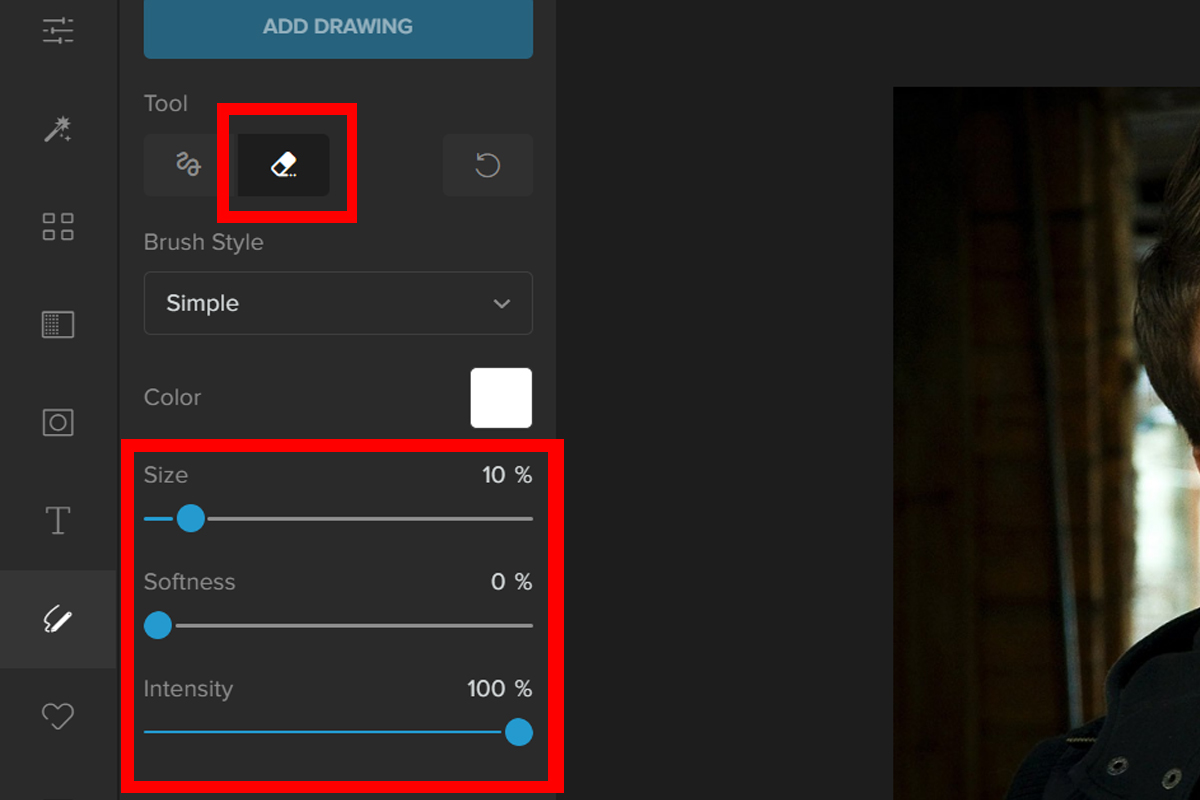Click the Intensity slider handle
The width and height of the screenshot is (1200, 800).
(518, 733)
